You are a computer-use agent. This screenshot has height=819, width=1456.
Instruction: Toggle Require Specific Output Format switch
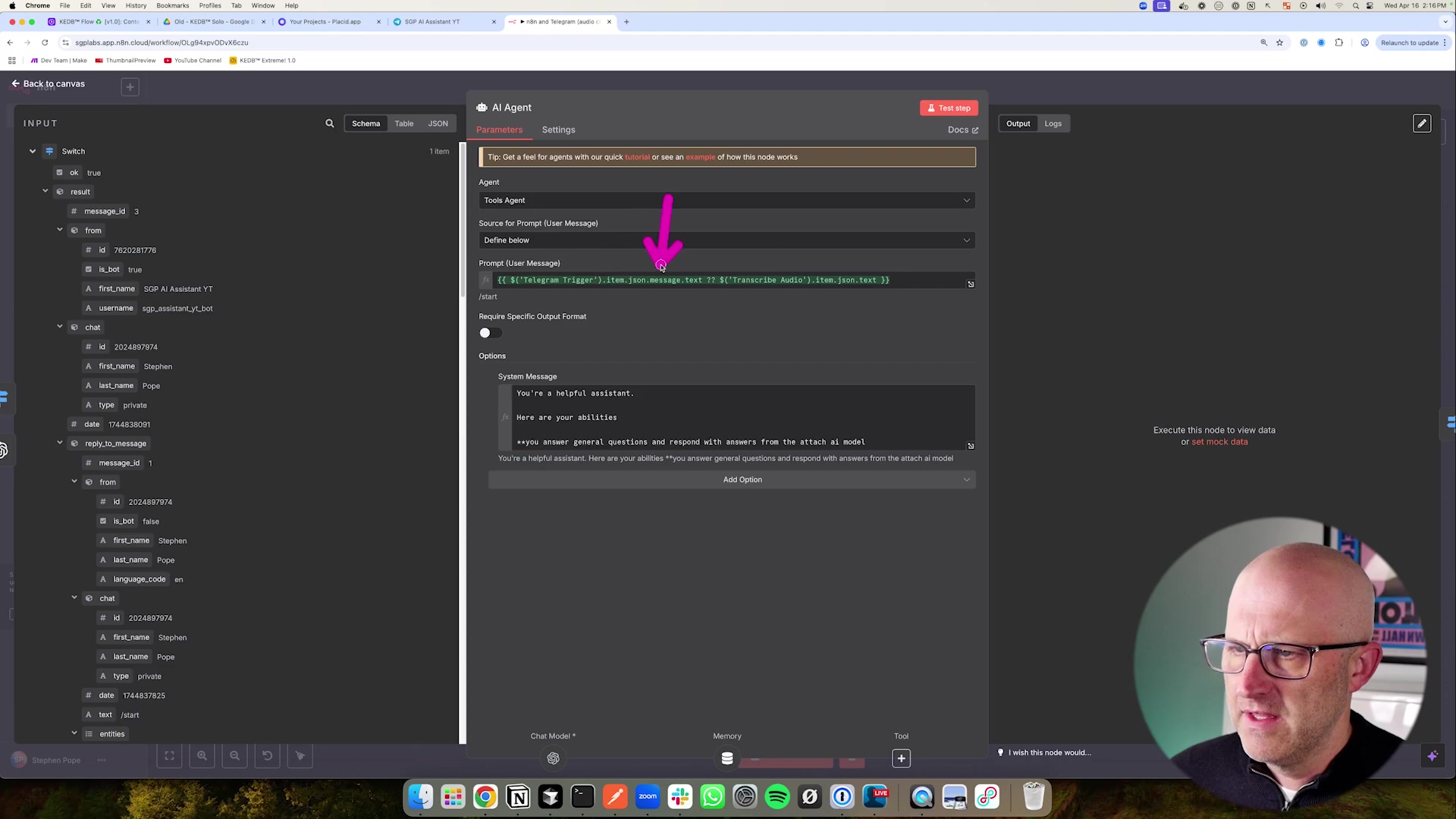(x=490, y=333)
